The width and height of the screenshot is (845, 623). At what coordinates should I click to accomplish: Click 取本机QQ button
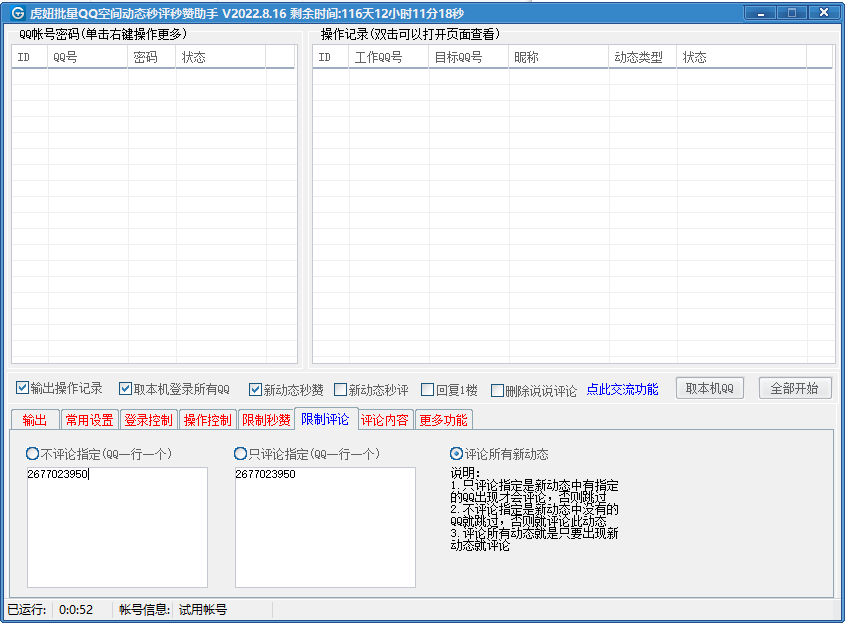[710, 388]
